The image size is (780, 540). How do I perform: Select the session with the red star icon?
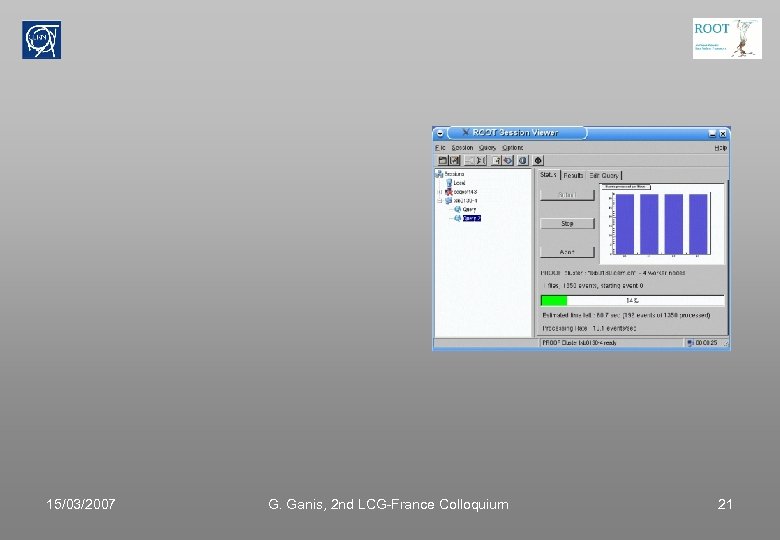(x=461, y=192)
